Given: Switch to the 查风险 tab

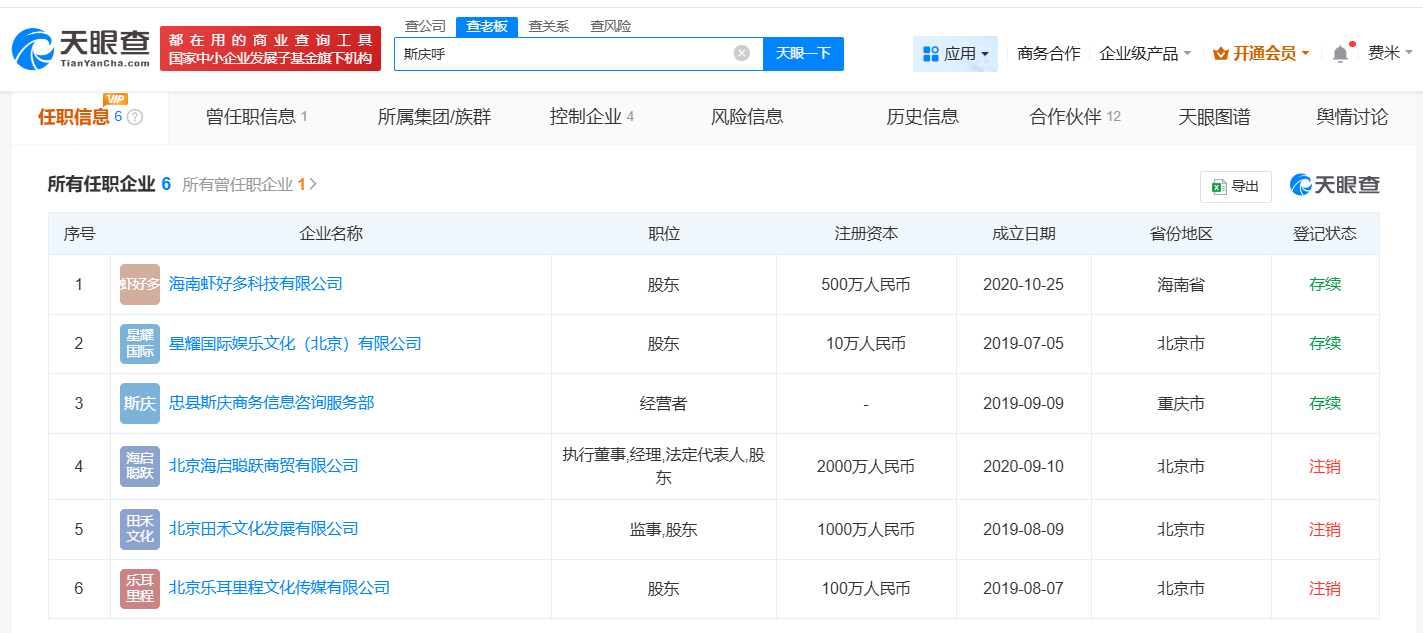Looking at the screenshot, I should click(610, 25).
